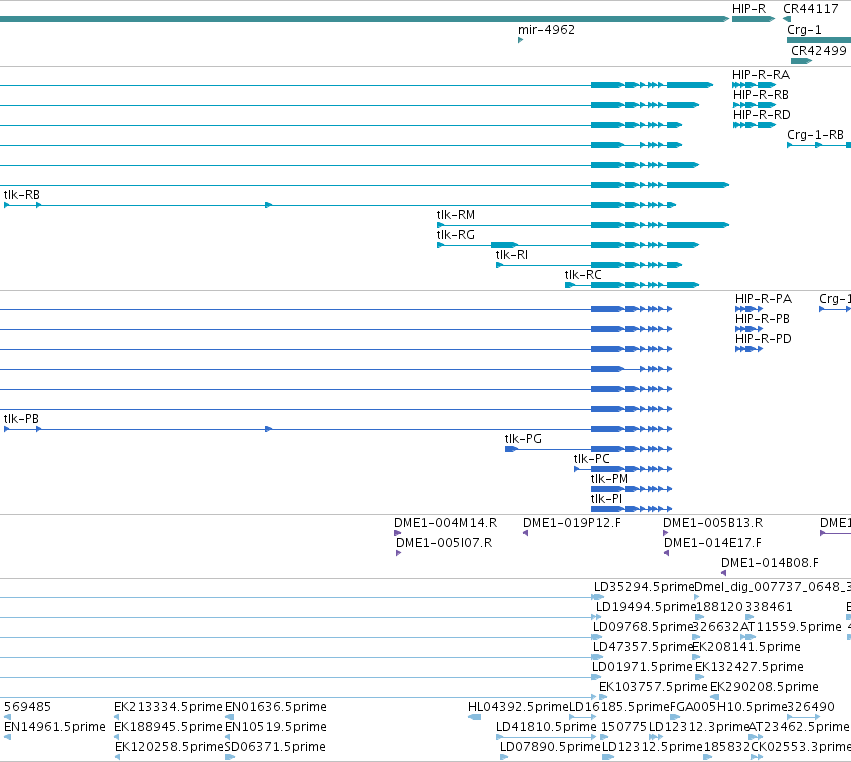Viewport: 851px width, 762px height.
Task: Click the EN01636.5prime EST label
Action: (276, 707)
